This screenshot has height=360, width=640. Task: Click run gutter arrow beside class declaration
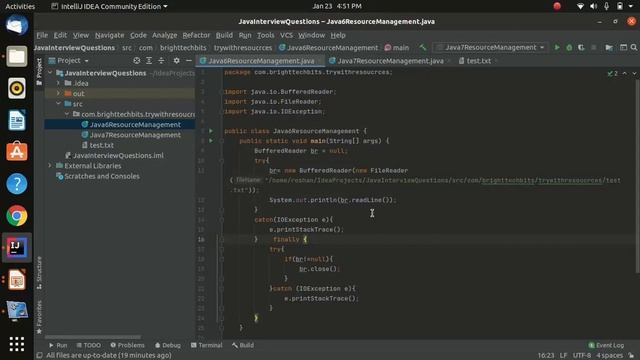tap(211, 131)
